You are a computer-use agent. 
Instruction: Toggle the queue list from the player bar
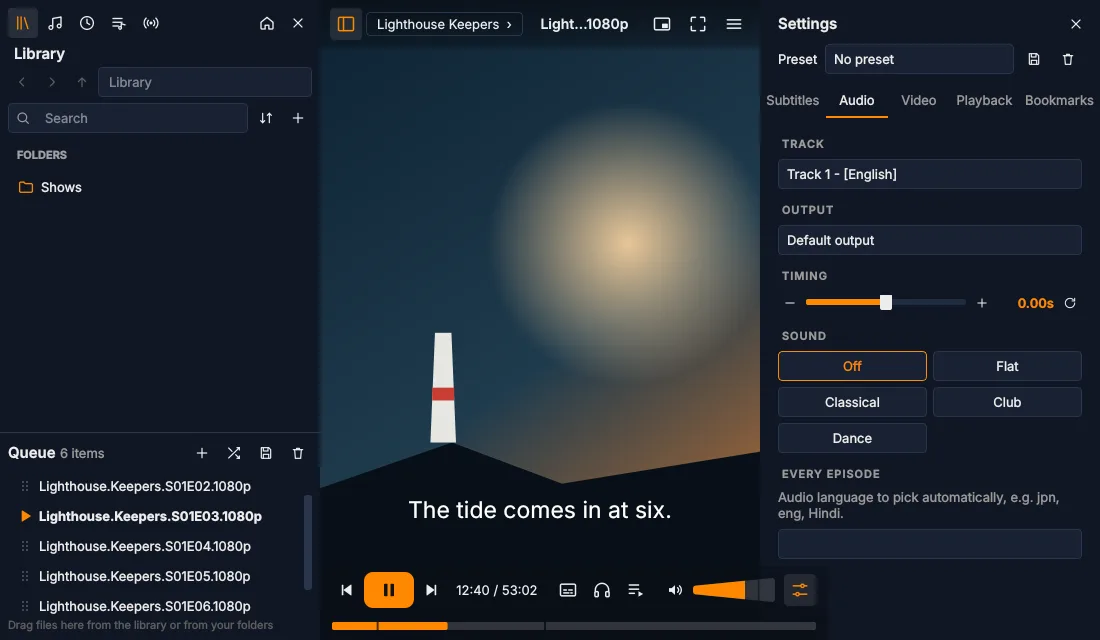[636, 590]
